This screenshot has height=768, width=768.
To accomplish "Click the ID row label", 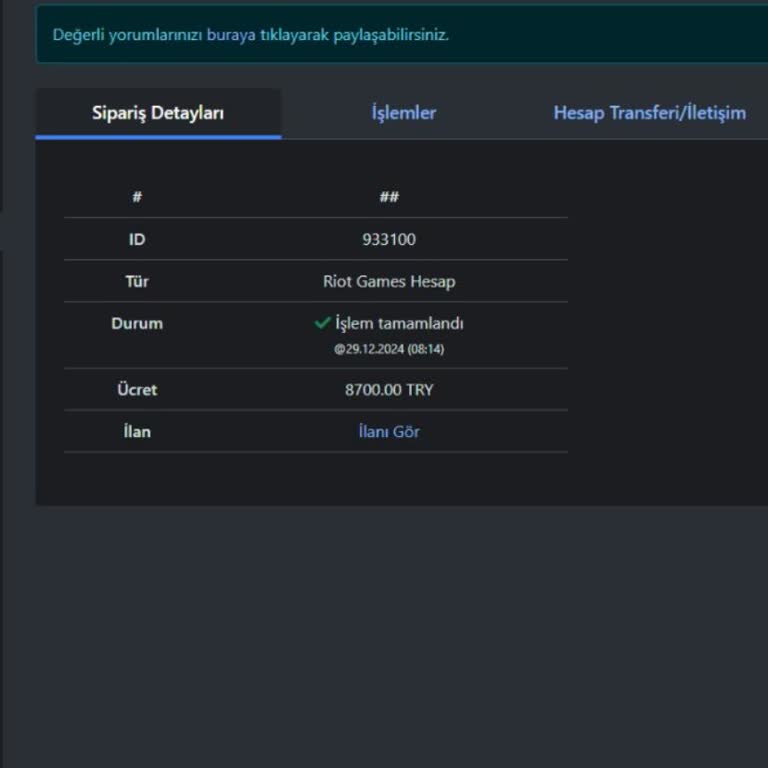I will [x=137, y=240].
